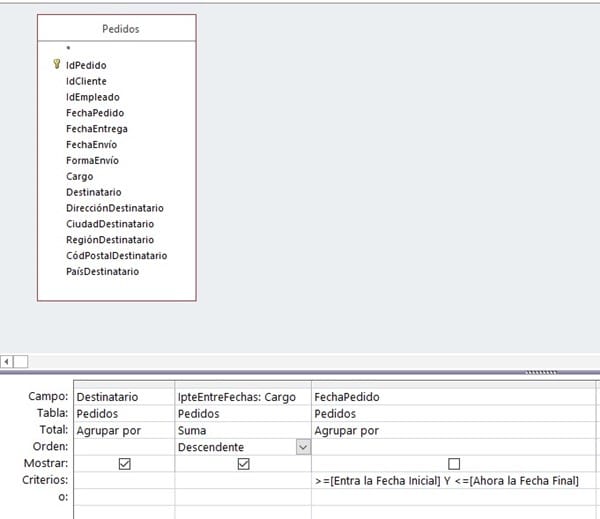
Task: Click the pane splitter grip above the grid
Action: [x=540, y=370]
